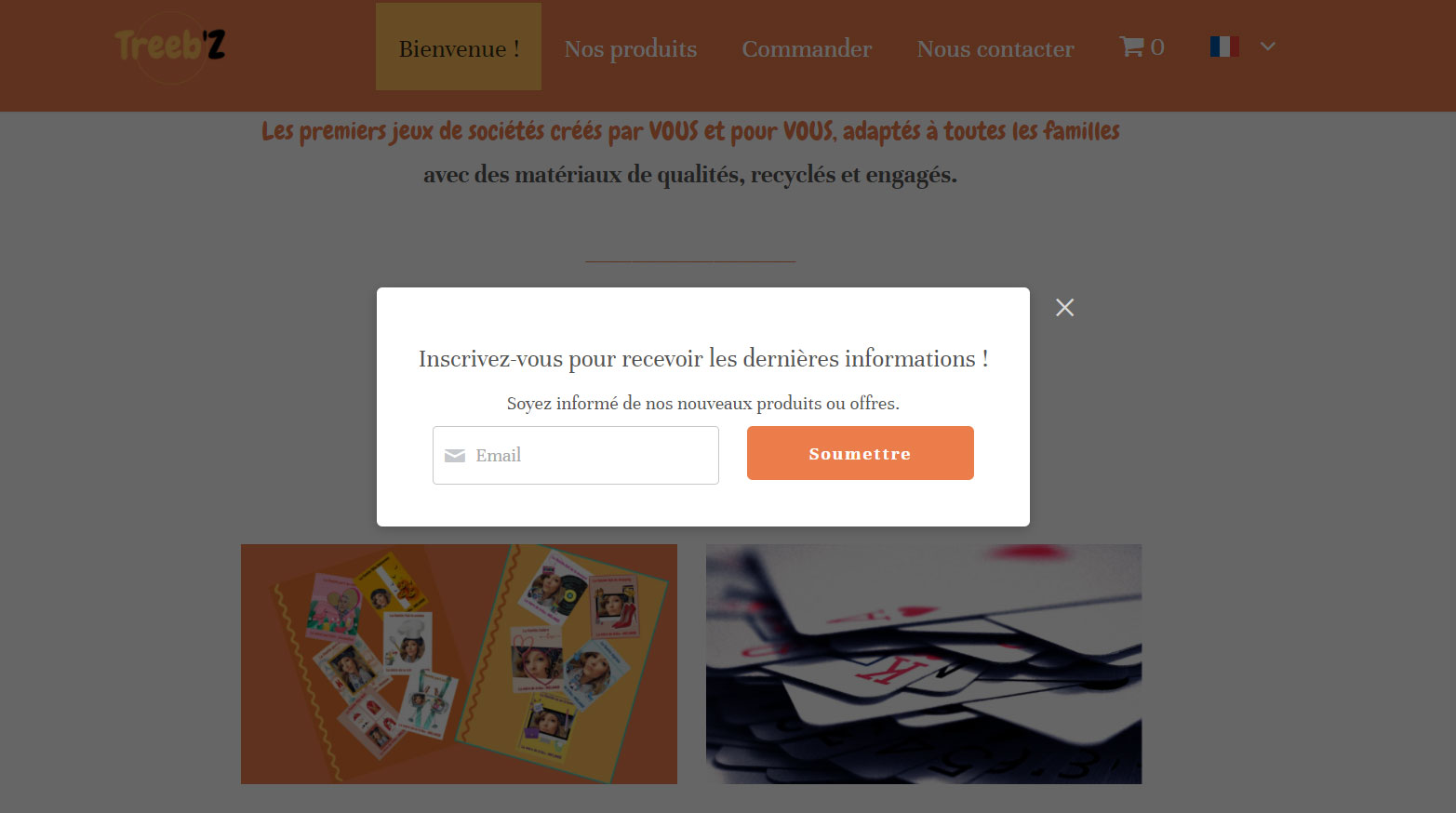Screen dimensions: 1456x813
Task: Submit with the Soumettre button
Action: tap(861, 453)
